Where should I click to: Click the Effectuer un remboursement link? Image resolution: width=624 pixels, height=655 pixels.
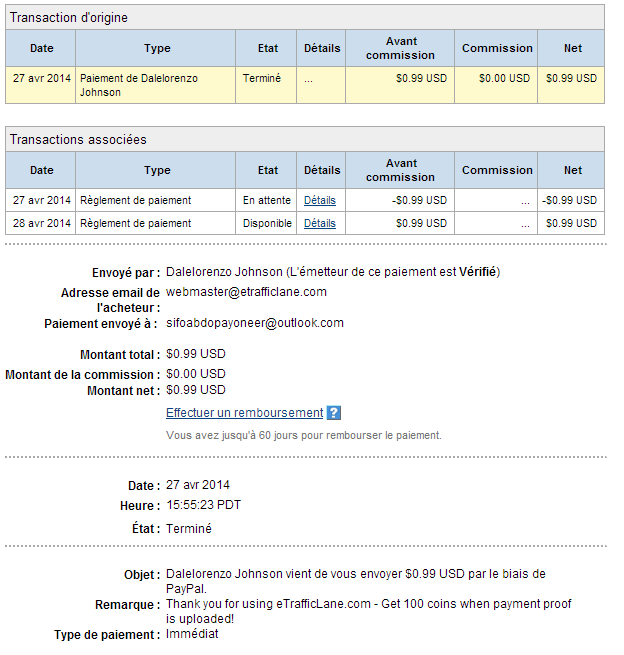pos(244,413)
